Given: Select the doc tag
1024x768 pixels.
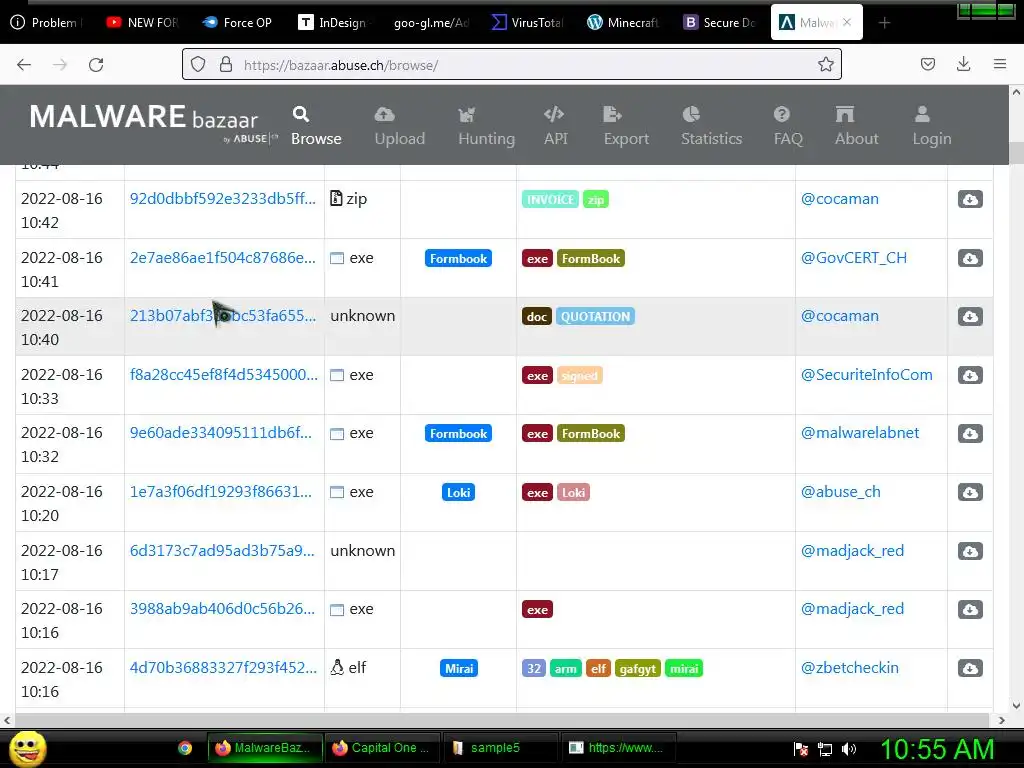Looking at the screenshot, I should click(x=537, y=317).
